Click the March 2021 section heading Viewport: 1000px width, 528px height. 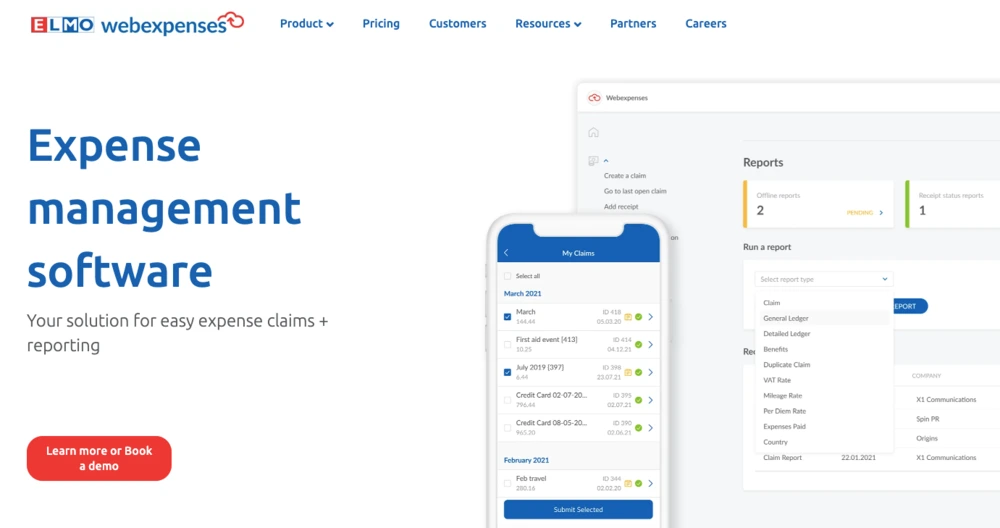point(522,294)
